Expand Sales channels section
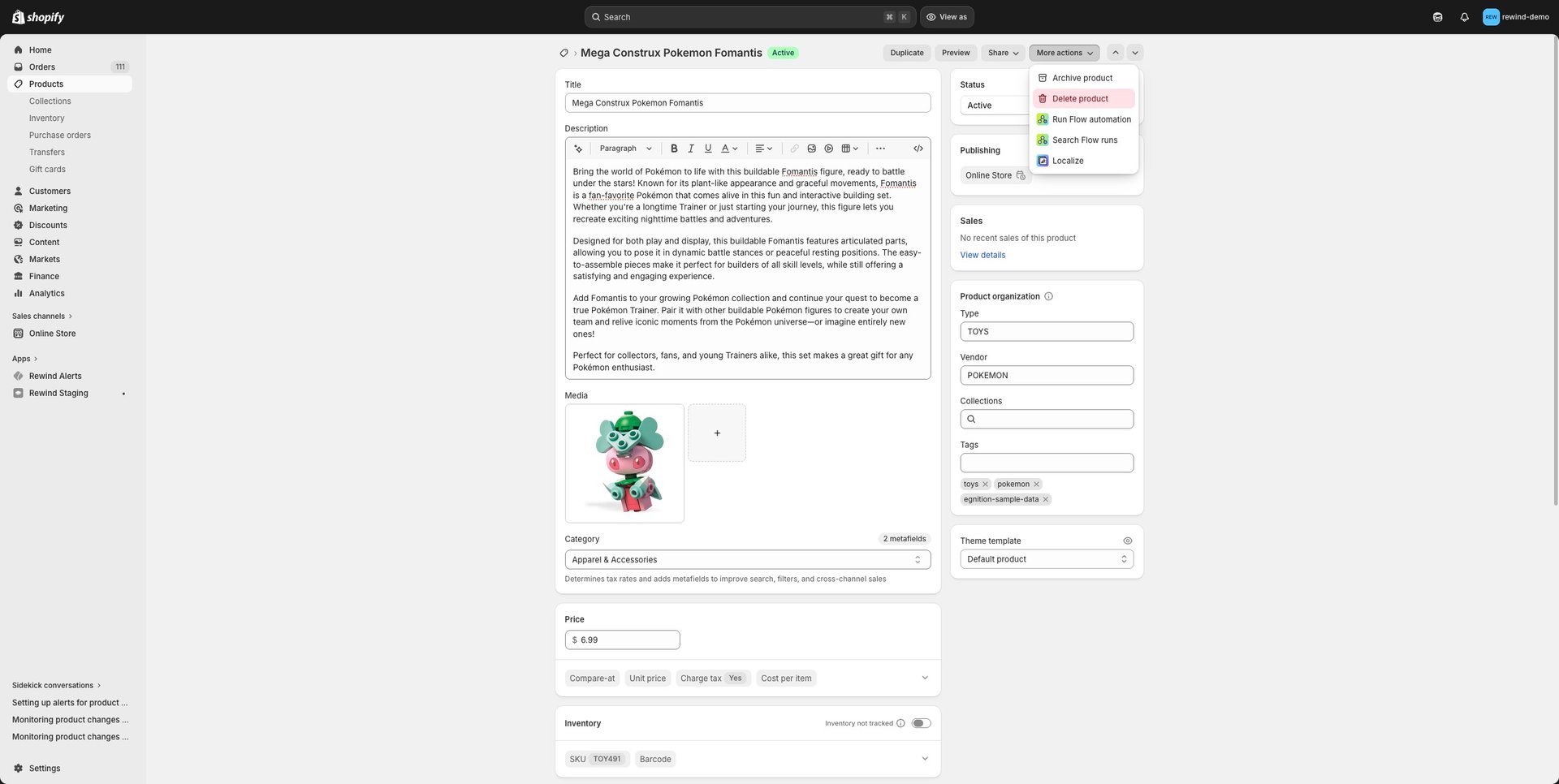This screenshot has height=784, width=1559. pos(42,317)
